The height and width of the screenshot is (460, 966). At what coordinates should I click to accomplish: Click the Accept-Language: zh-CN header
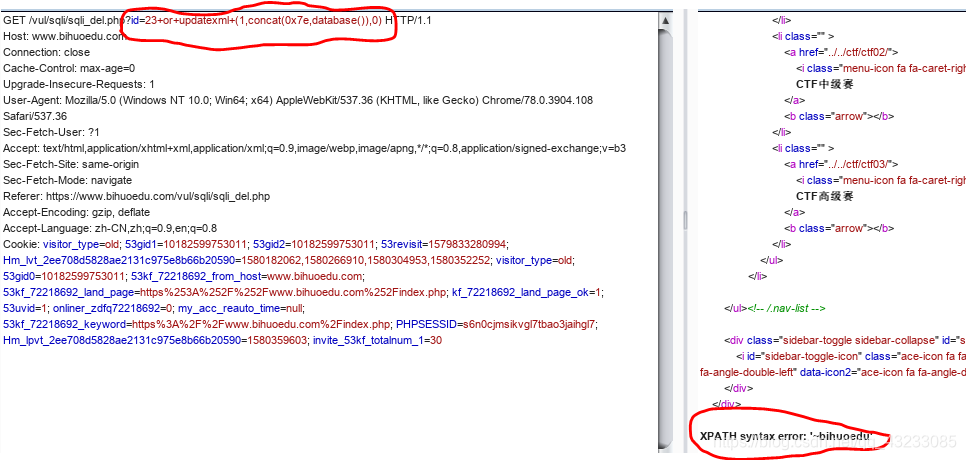click(x=110, y=228)
